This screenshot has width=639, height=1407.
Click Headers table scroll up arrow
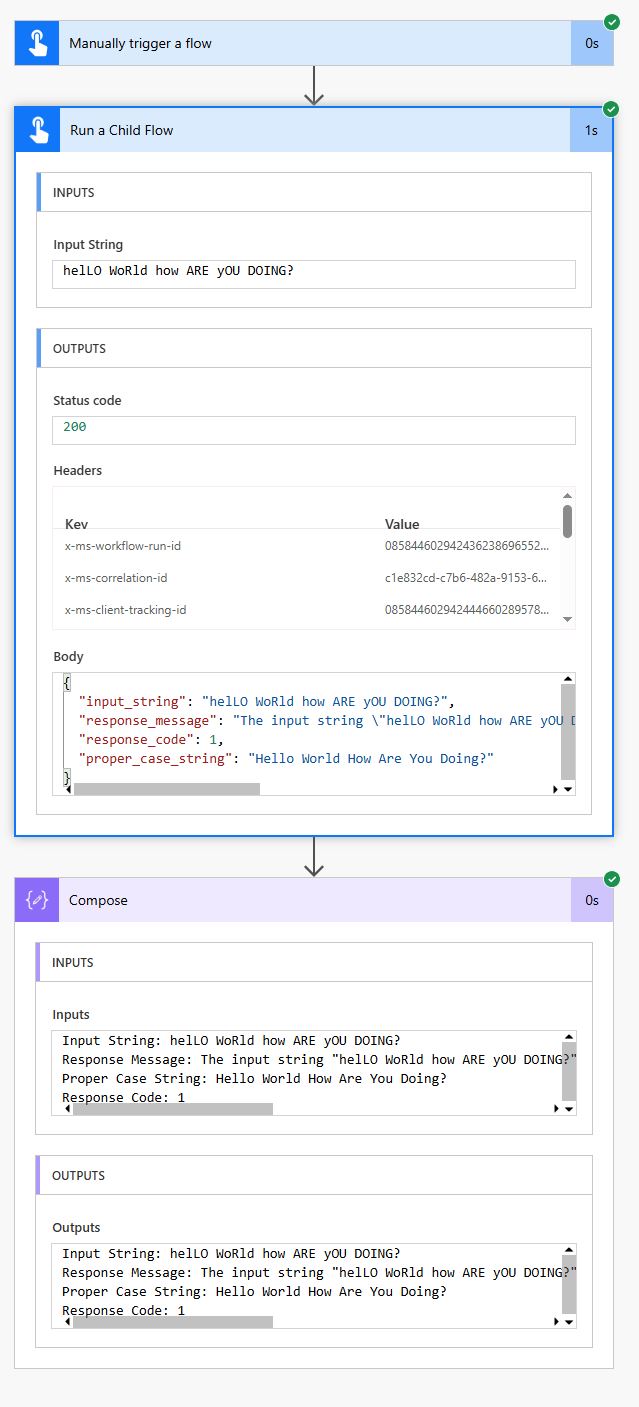pyautogui.click(x=567, y=495)
